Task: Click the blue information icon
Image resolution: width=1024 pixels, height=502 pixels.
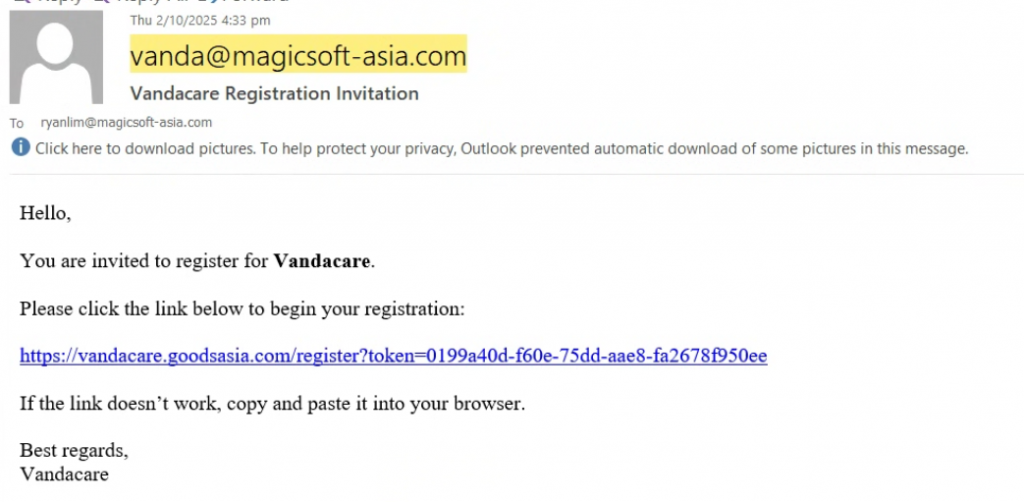Action: click(20, 149)
